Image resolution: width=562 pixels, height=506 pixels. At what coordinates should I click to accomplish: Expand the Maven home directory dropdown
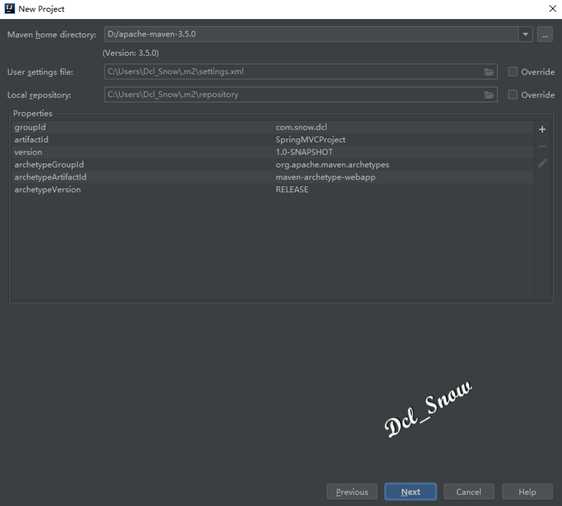coord(525,35)
